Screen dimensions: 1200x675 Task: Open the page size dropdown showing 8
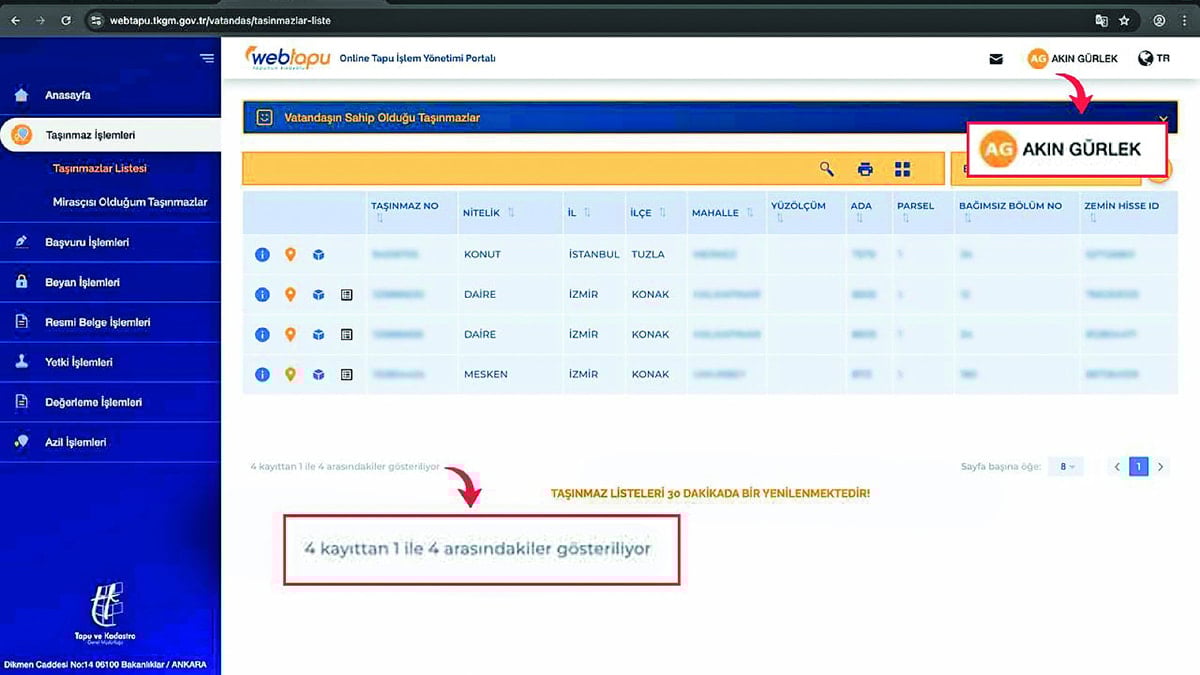pyautogui.click(x=1066, y=467)
